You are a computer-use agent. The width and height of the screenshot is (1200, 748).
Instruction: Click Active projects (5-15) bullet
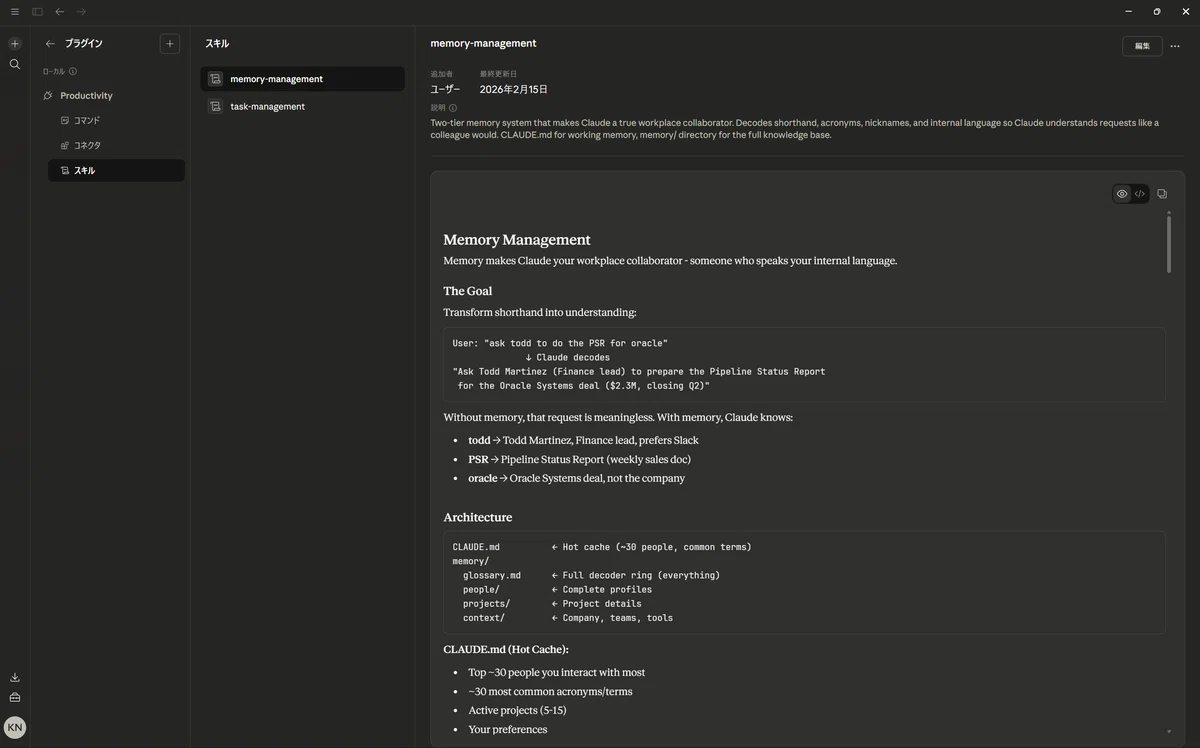click(x=517, y=711)
